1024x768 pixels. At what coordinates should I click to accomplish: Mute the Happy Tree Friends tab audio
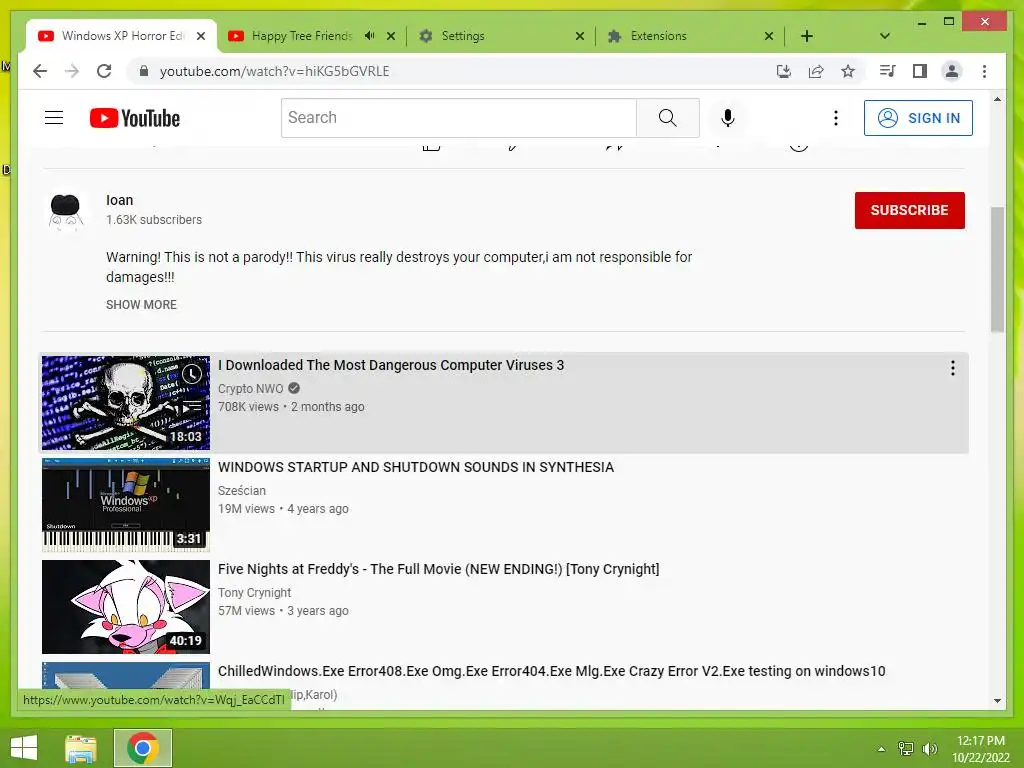coord(370,36)
